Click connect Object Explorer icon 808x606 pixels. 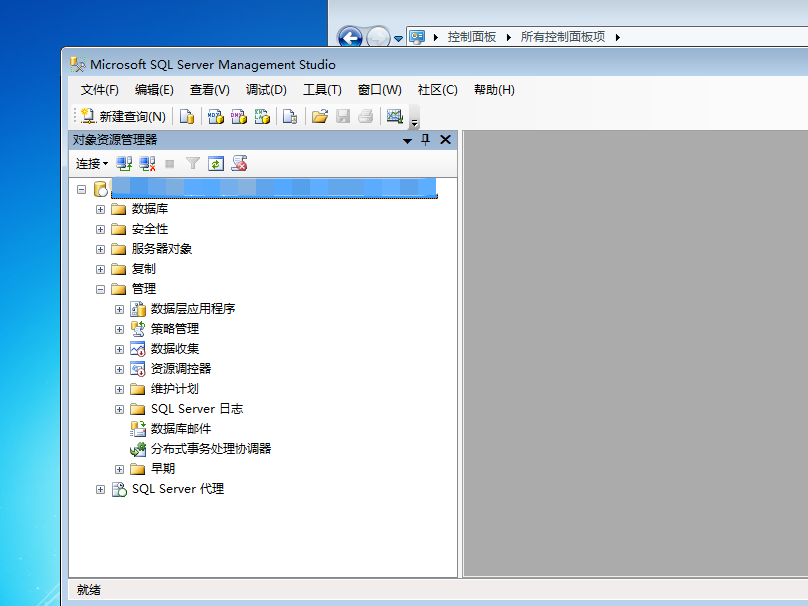coord(124,164)
